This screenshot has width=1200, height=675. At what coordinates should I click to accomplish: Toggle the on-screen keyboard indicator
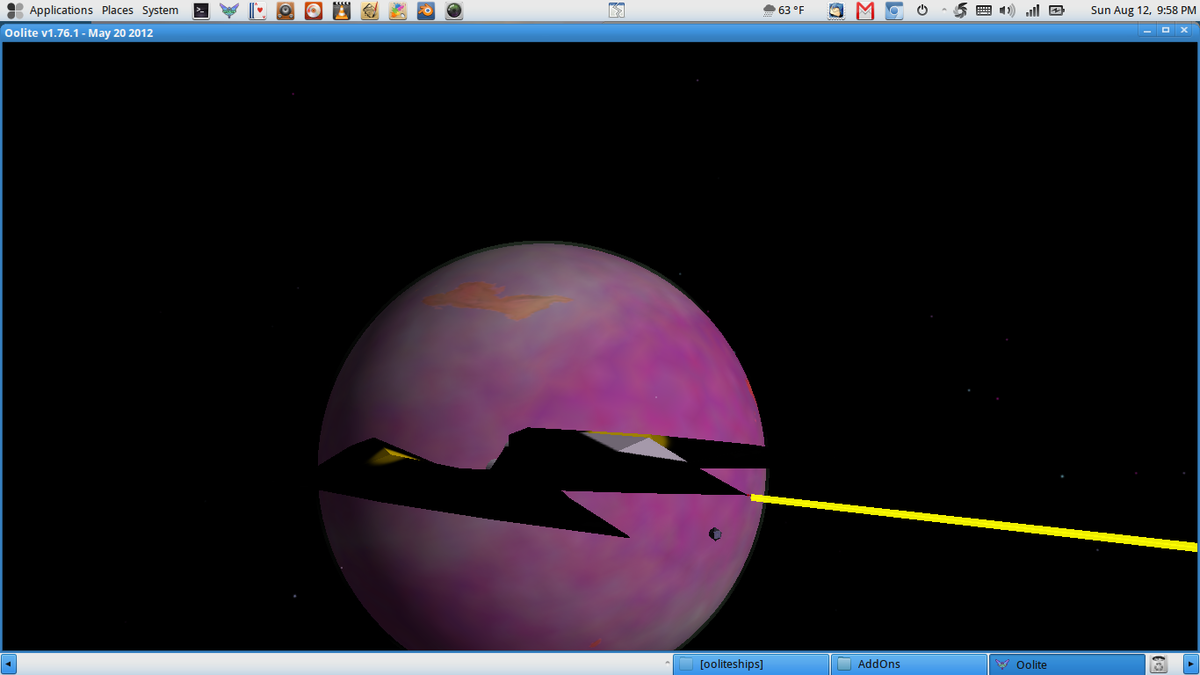click(x=983, y=11)
